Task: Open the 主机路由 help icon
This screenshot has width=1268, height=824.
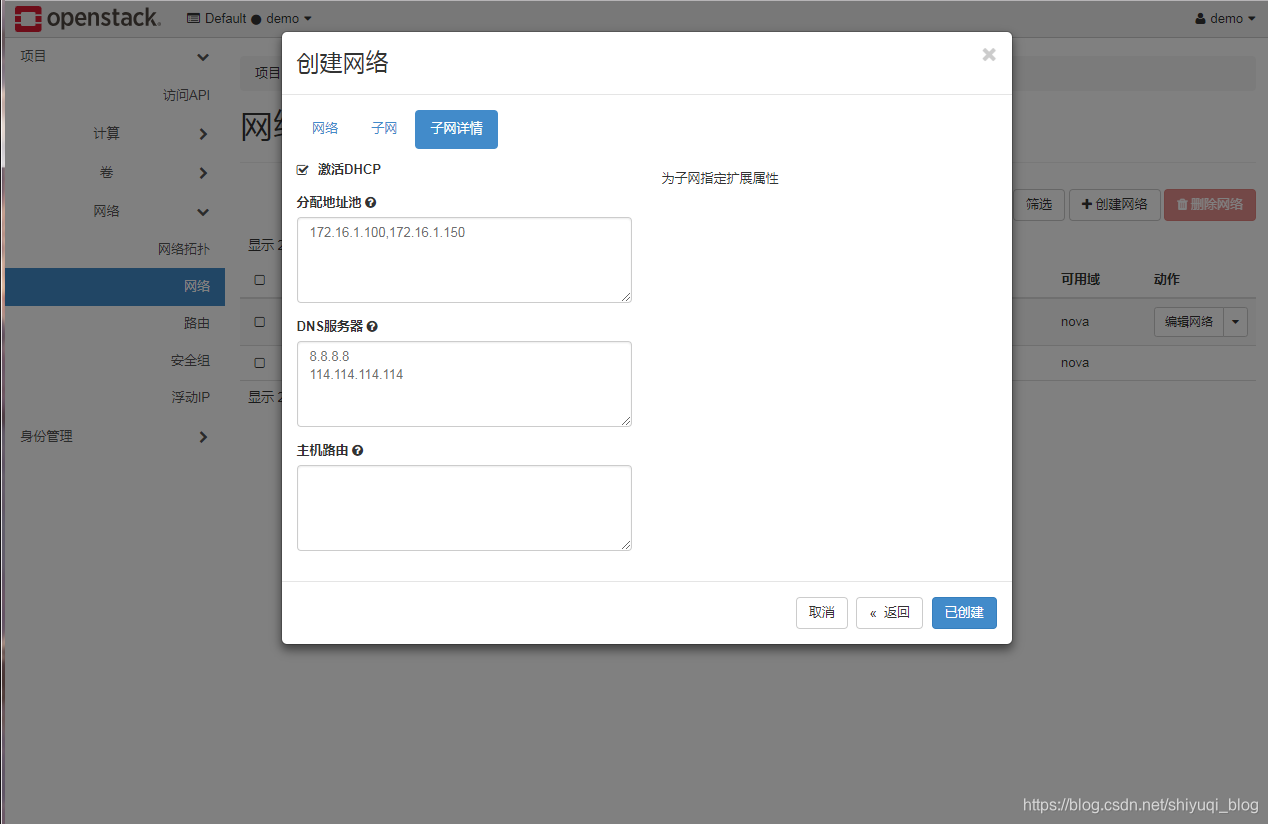Action: (x=357, y=450)
